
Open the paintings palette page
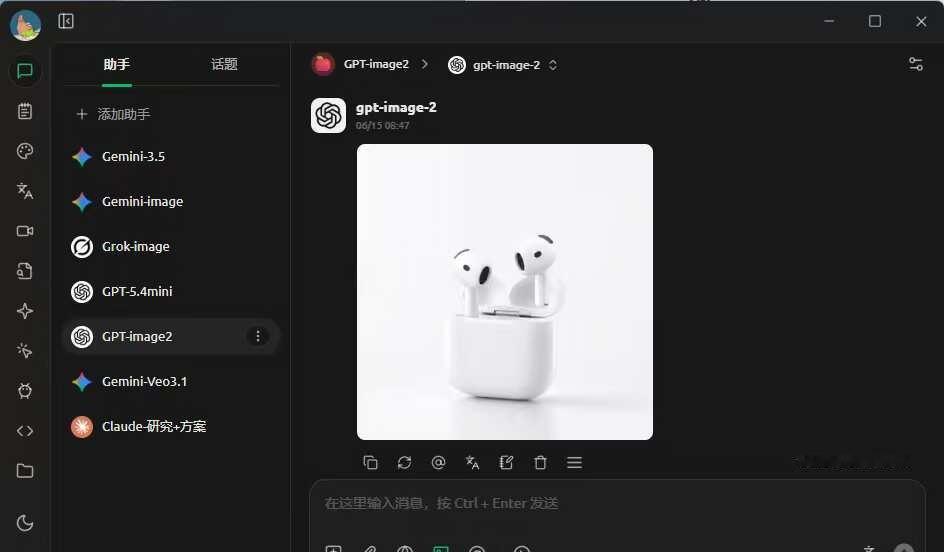(x=25, y=151)
